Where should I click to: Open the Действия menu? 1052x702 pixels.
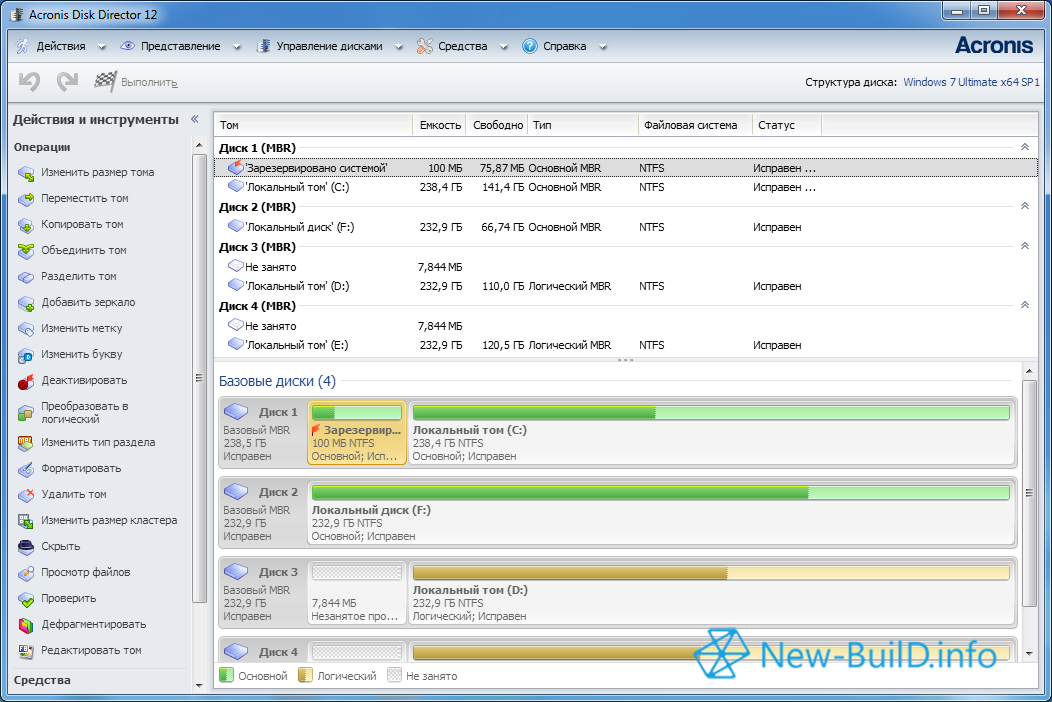tap(60, 46)
